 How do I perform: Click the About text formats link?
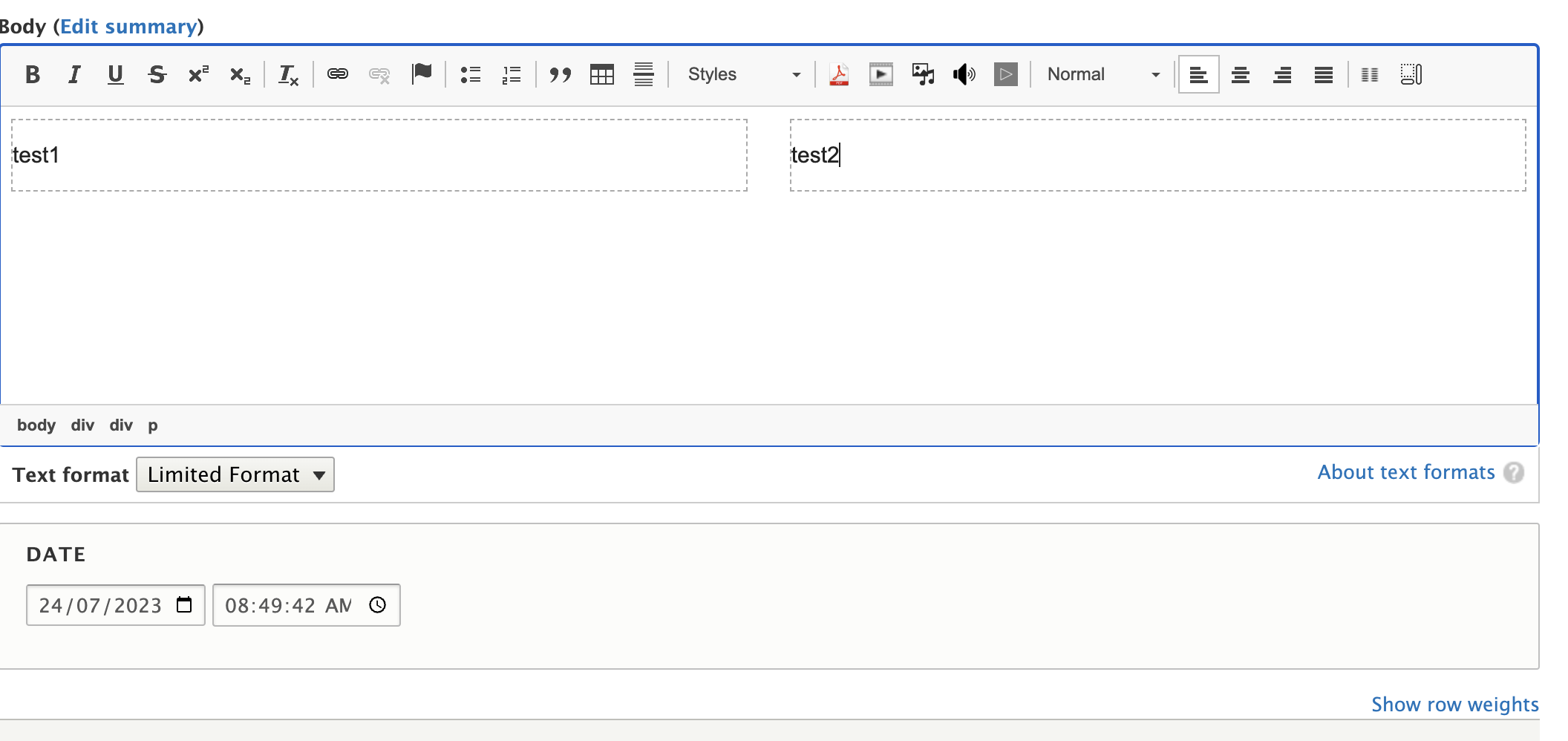pyautogui.click(x=1405, y=472)
